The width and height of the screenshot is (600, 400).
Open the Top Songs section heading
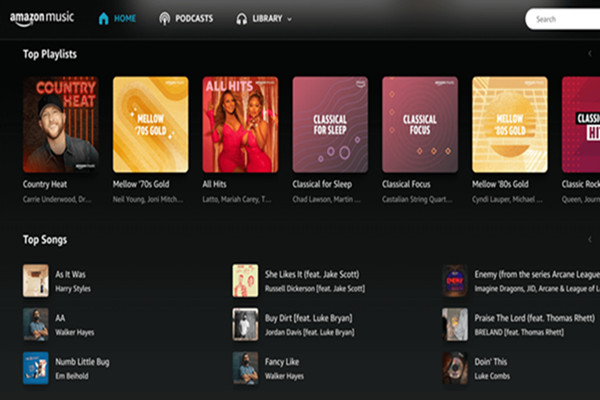(45, 240)
